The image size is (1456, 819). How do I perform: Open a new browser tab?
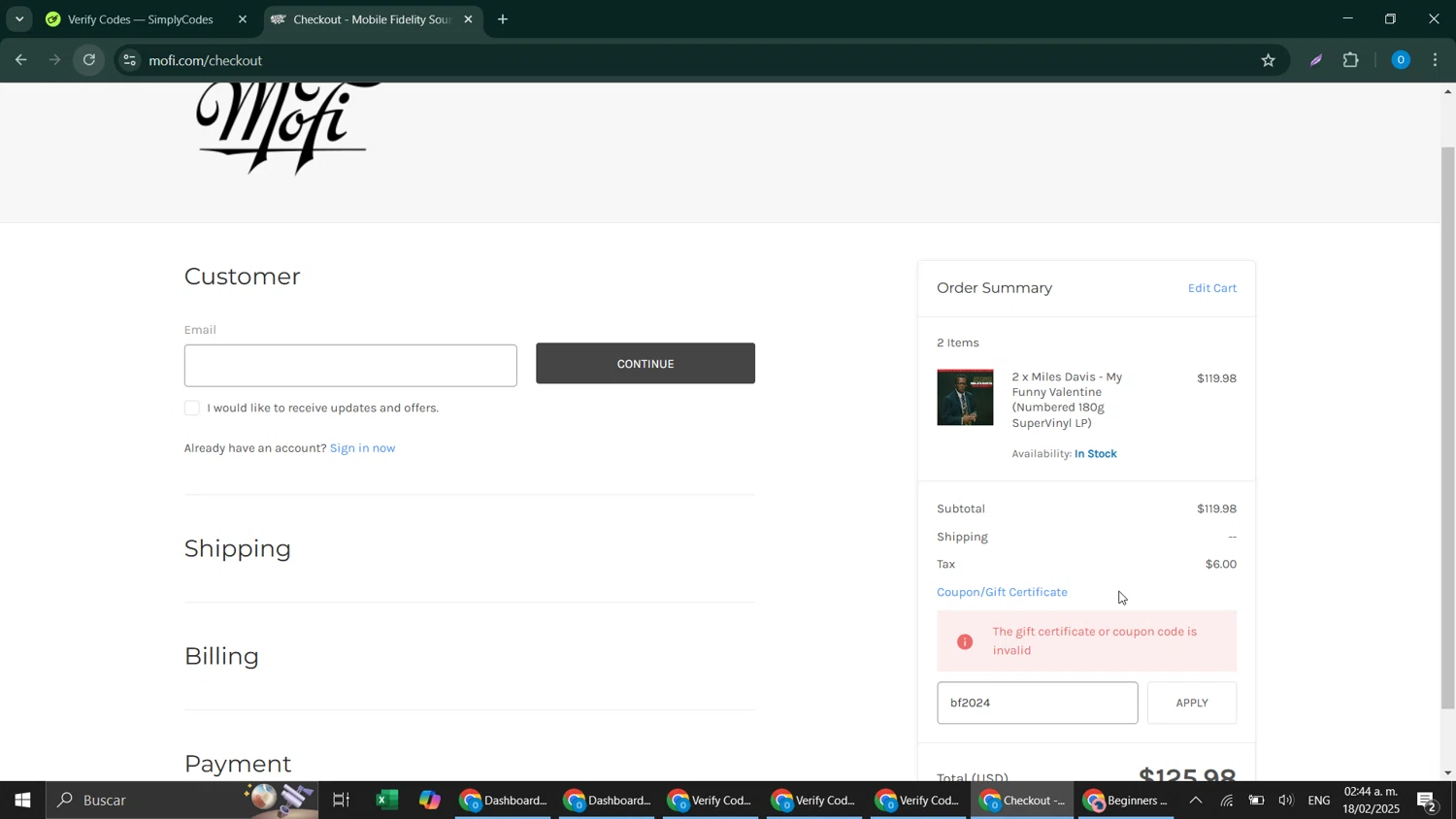[x=503, y=19]
